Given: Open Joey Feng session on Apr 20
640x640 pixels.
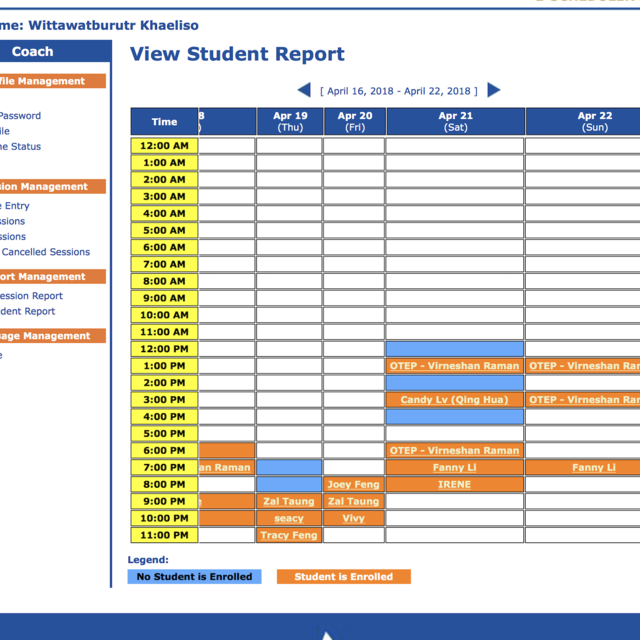Looking at the screenshot, I should pyautogui.click(x=353, y=484).
